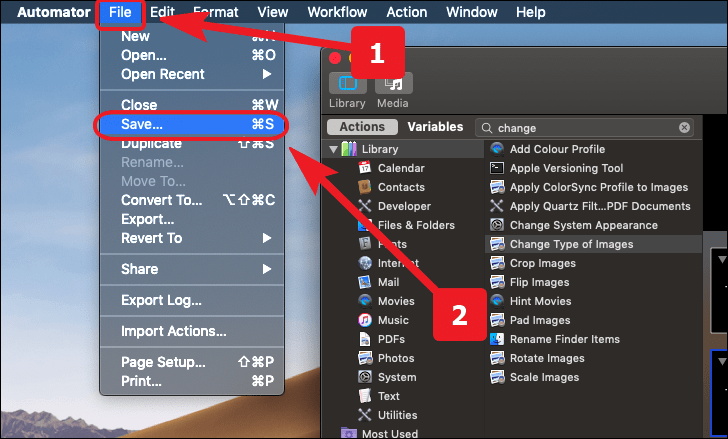
Task: Click the Add Colour Profile action icon
Action: point(497,149)
